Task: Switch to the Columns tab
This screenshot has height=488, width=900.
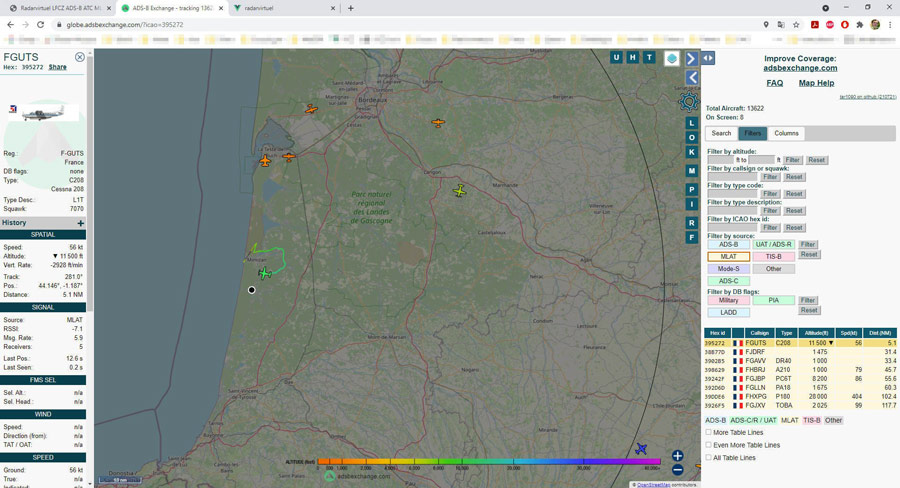Action: click(786, 133)
